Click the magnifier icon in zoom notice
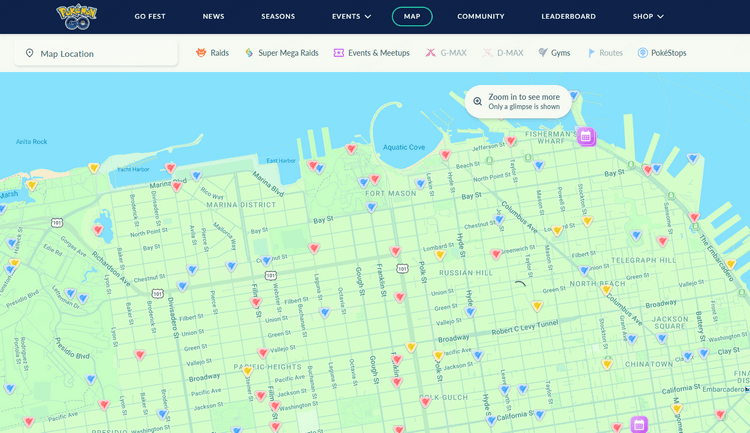 click(x=477, y=101)
